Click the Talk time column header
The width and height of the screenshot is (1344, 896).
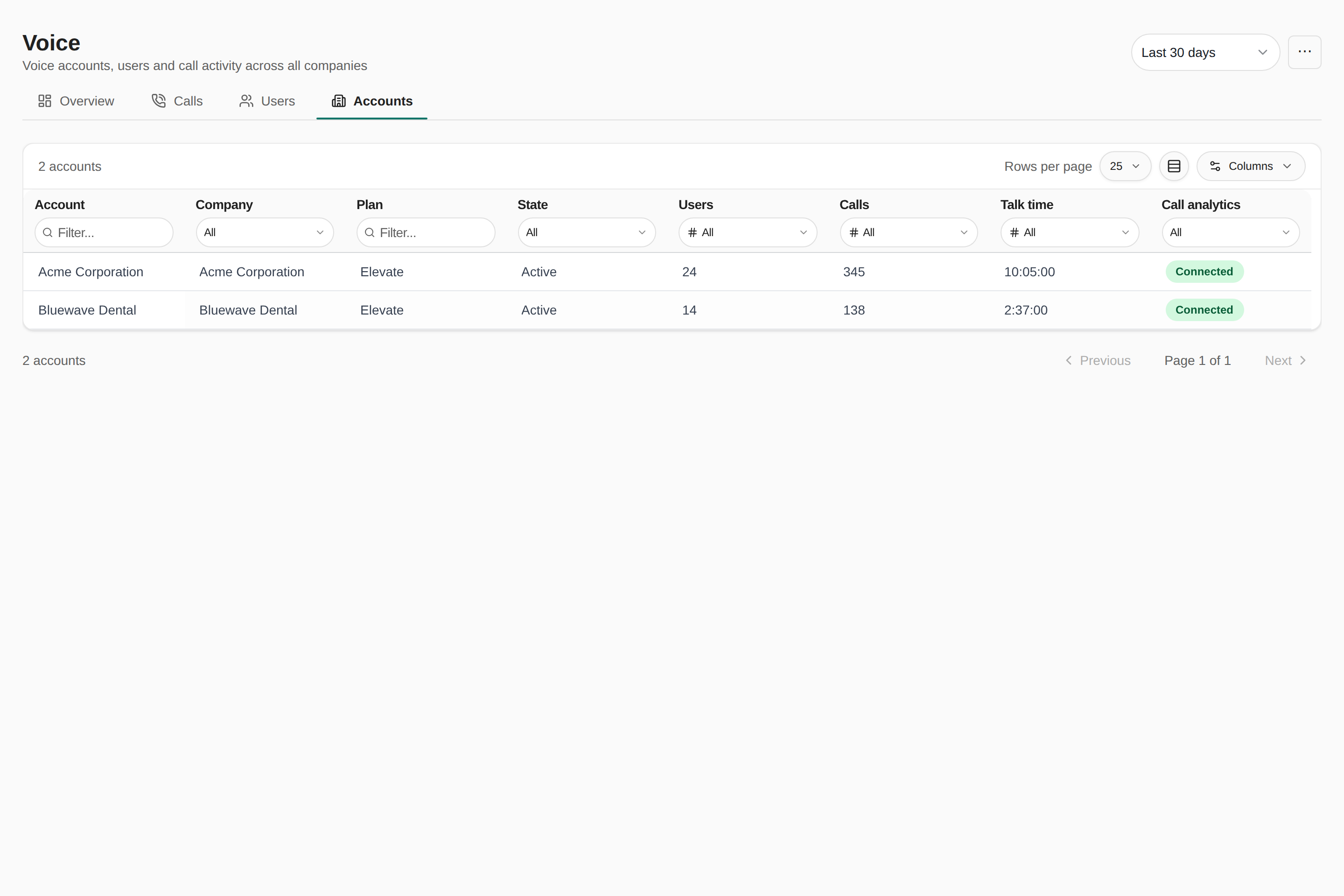[x=1026, y=204]
